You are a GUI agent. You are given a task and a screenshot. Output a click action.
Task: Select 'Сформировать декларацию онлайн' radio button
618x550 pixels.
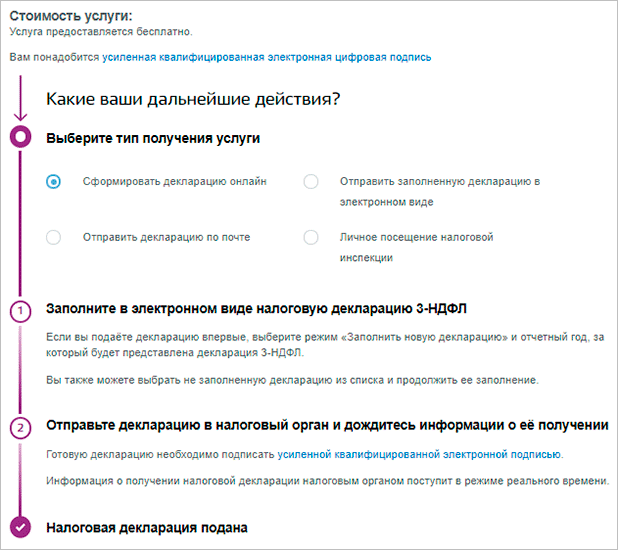point(54,181)
